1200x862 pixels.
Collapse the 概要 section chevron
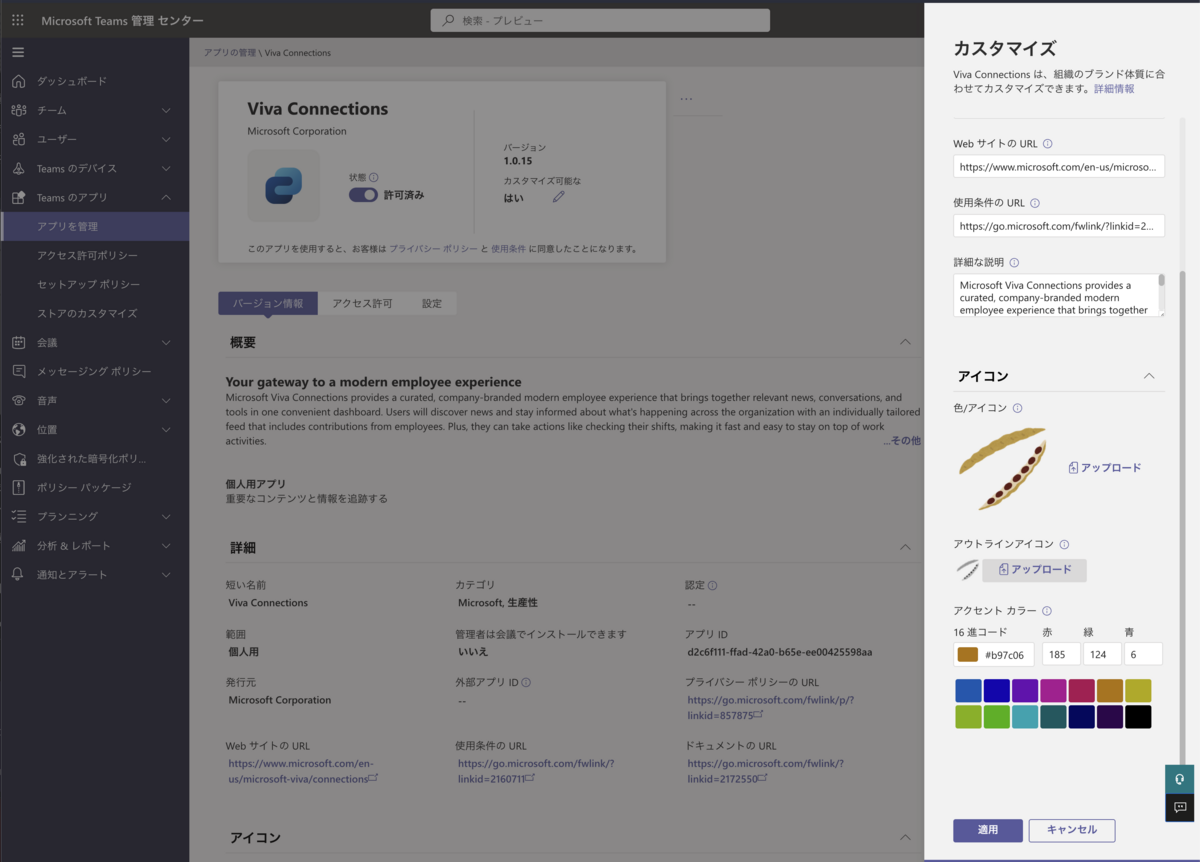point(905,342)
